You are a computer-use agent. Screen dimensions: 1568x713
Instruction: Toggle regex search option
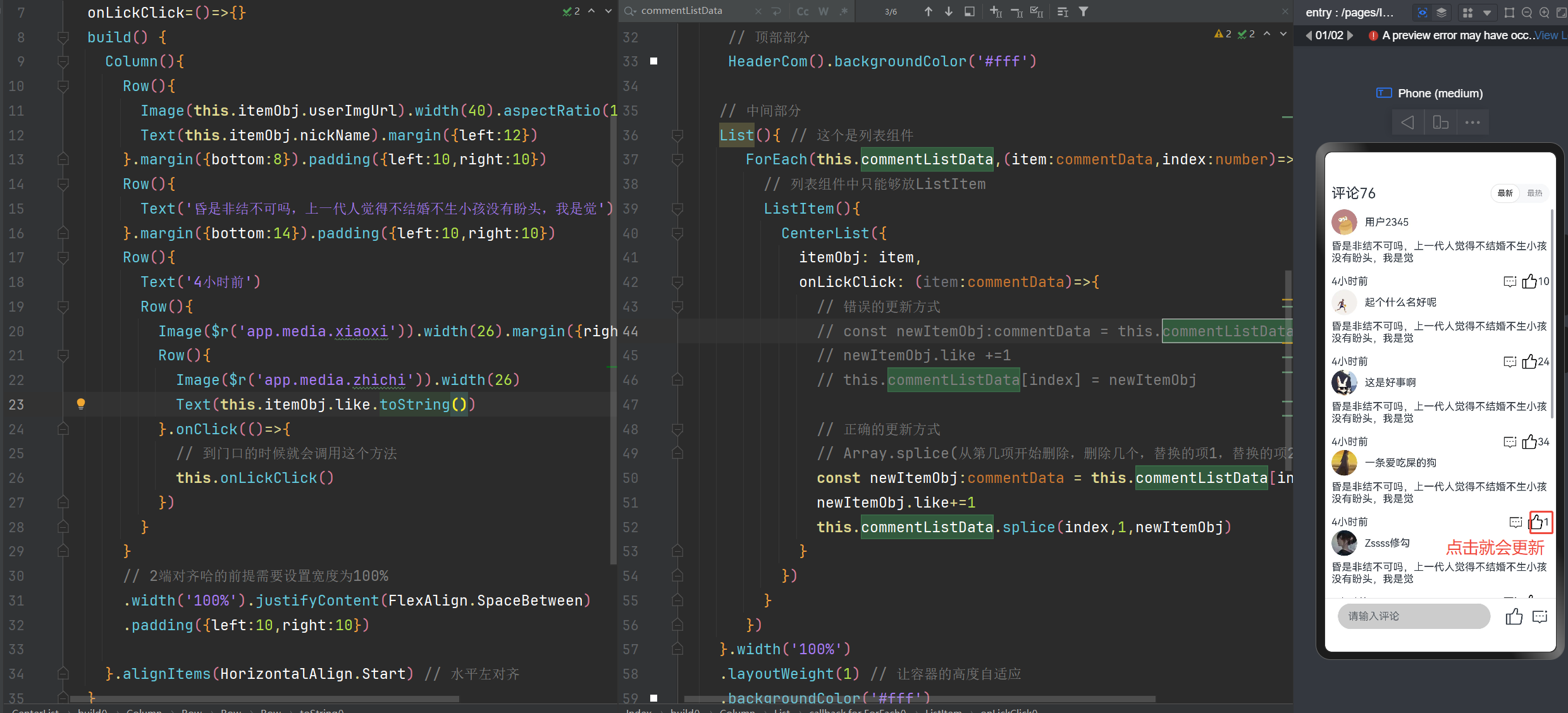(844, 11)
